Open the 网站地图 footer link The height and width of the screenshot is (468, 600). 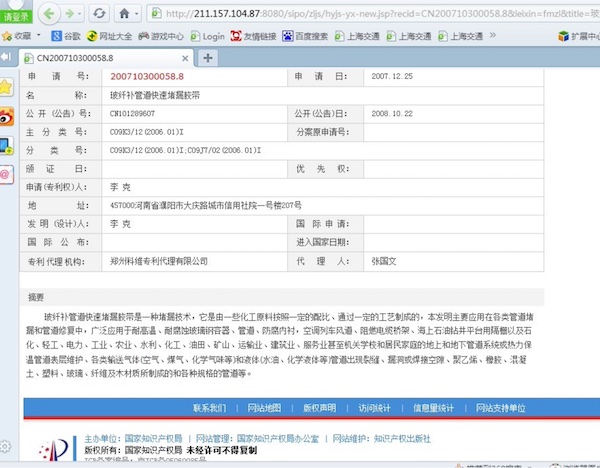coord(265,408)
